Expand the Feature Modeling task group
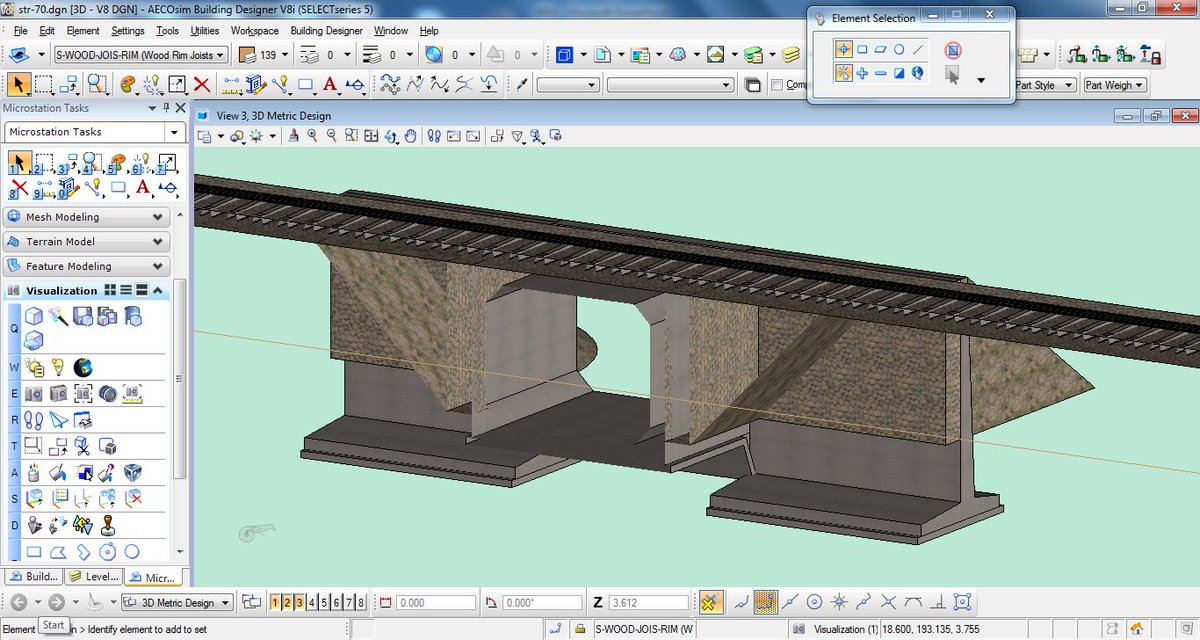This screenshot has width=1200, height=640. [86, 267]
